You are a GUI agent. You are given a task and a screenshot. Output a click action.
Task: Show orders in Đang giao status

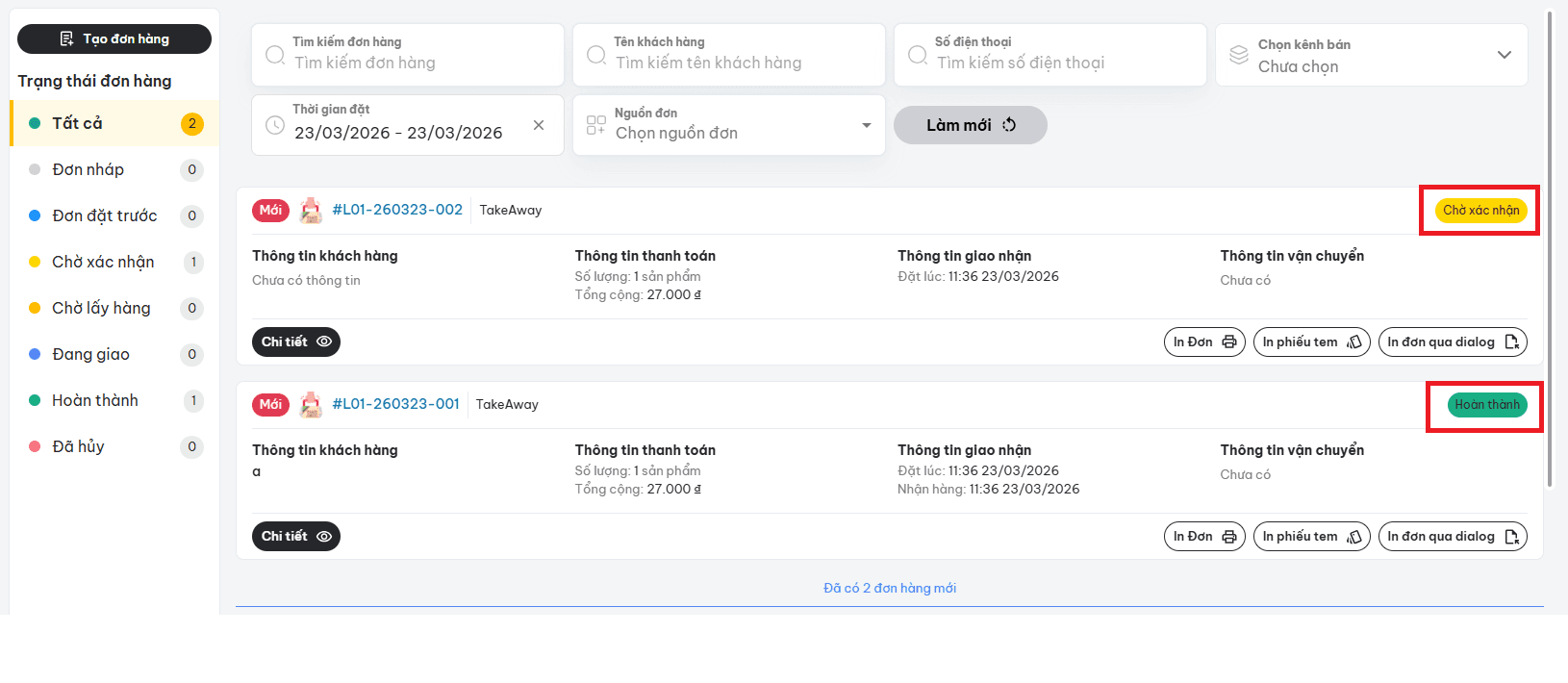coord(114,354)
